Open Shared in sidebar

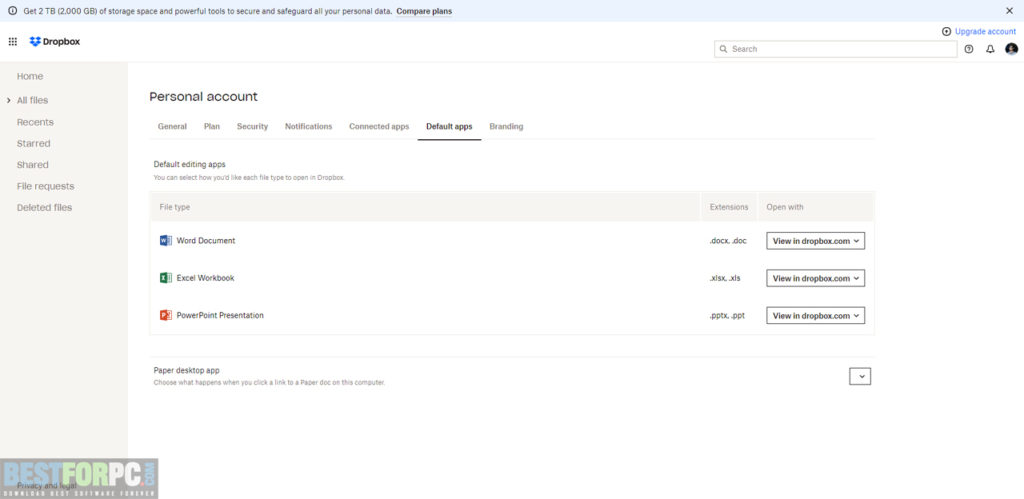pos(33,165)
